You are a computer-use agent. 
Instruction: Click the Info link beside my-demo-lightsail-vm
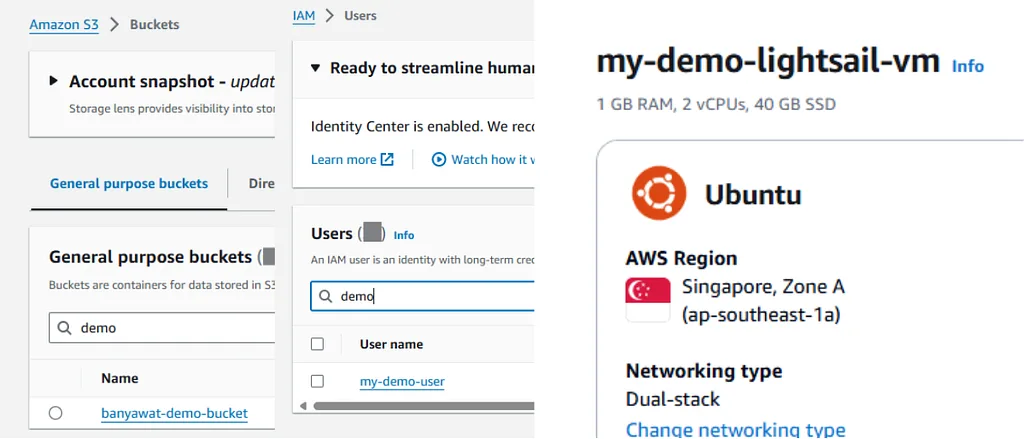coord(968,67)
